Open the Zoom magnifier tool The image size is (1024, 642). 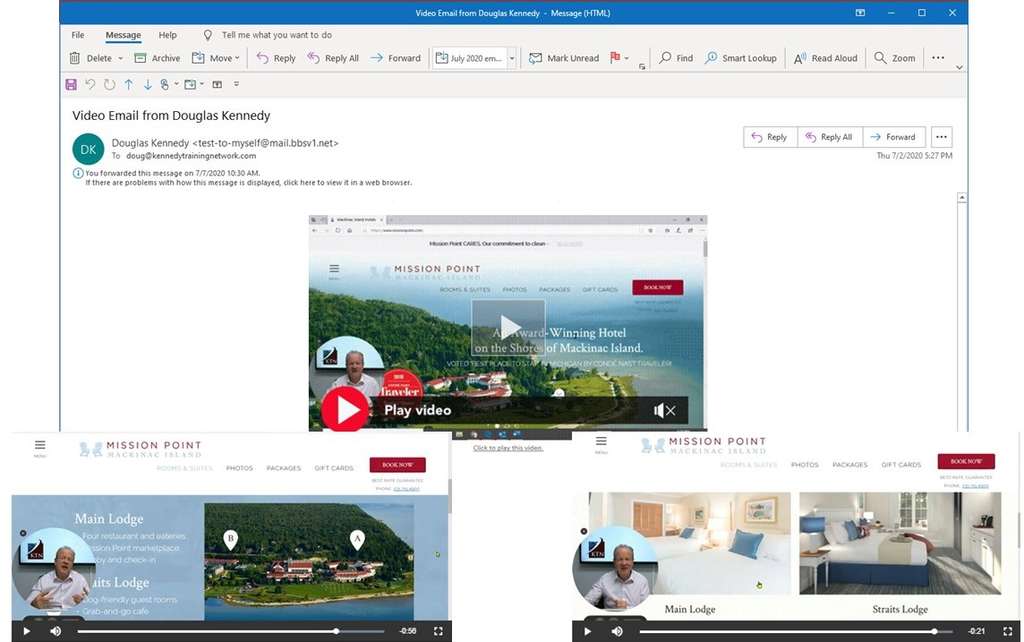(895, 58)
